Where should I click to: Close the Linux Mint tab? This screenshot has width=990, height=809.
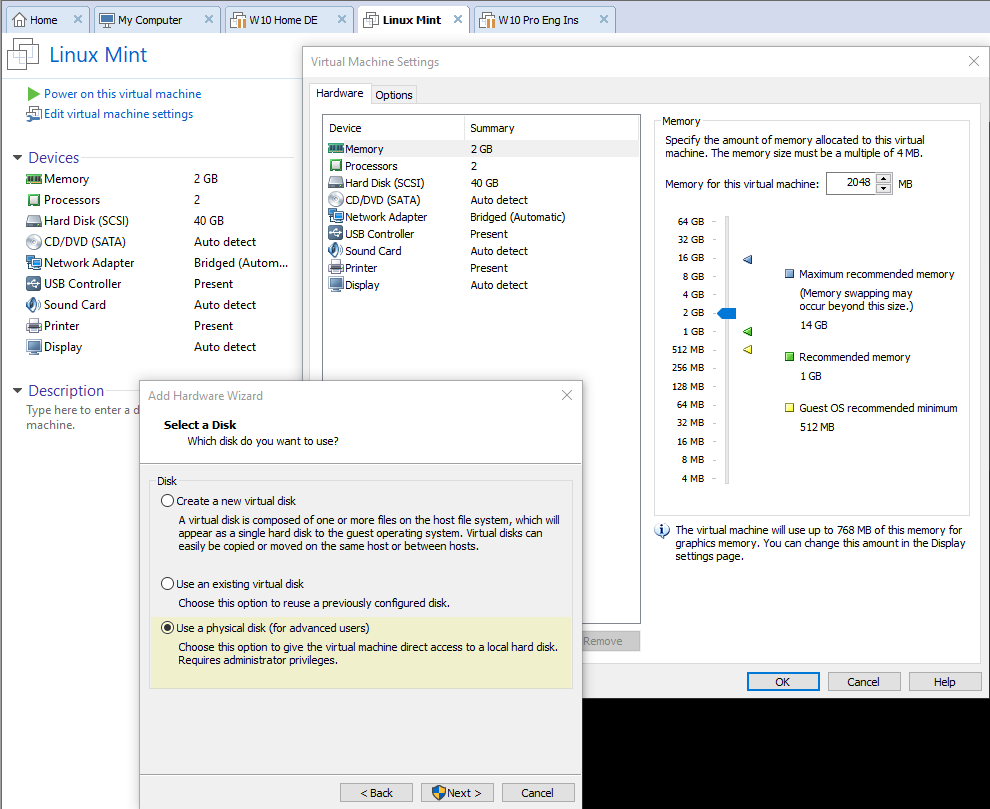pos(458,20)
